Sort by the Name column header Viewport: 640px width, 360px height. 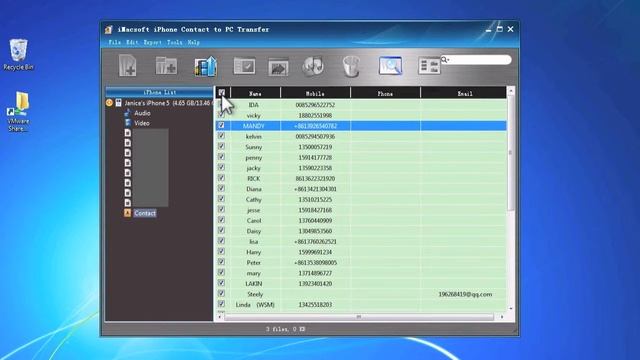[256, 93]
